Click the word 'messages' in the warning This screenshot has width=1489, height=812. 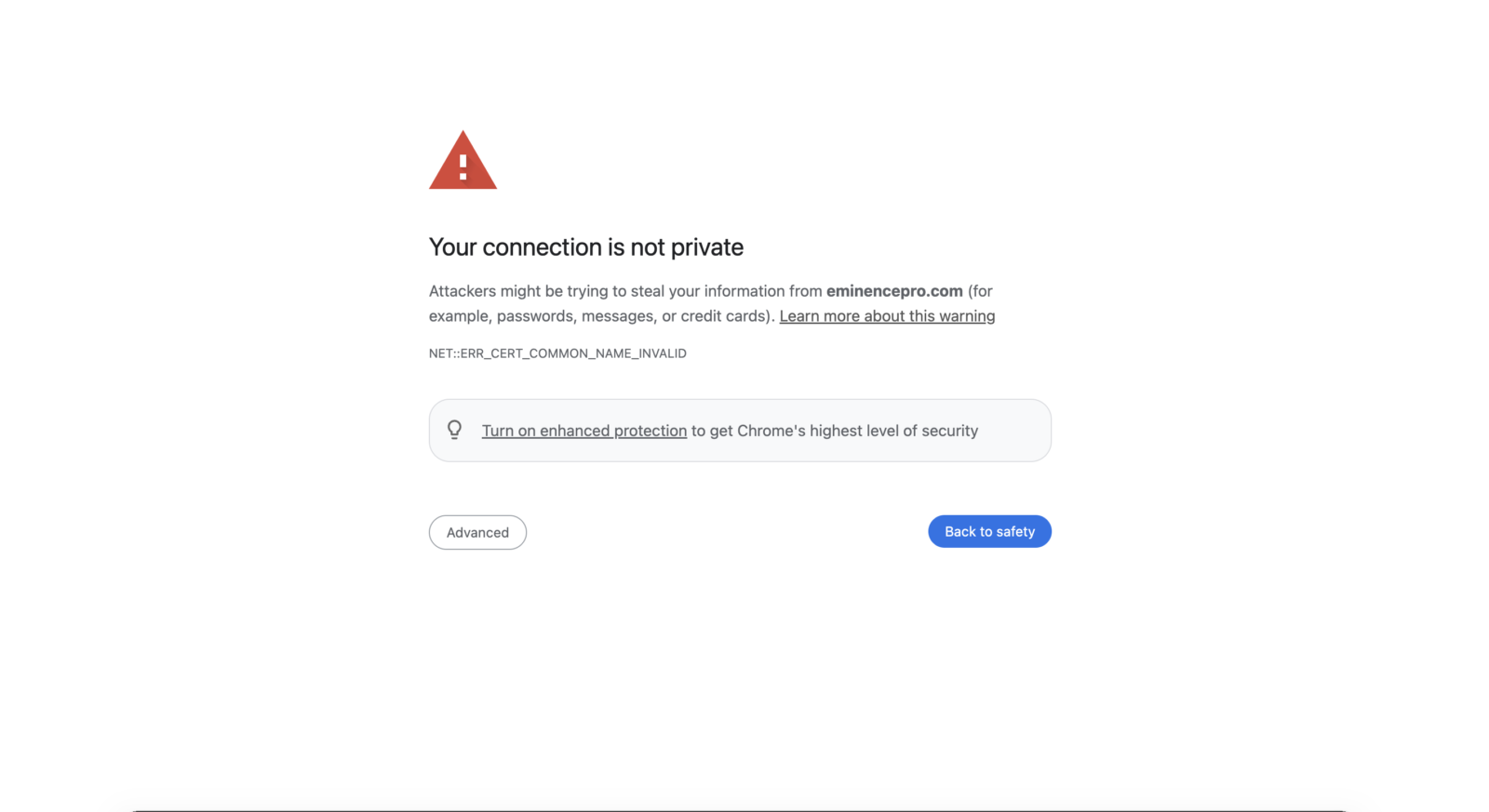click(616, 316)
